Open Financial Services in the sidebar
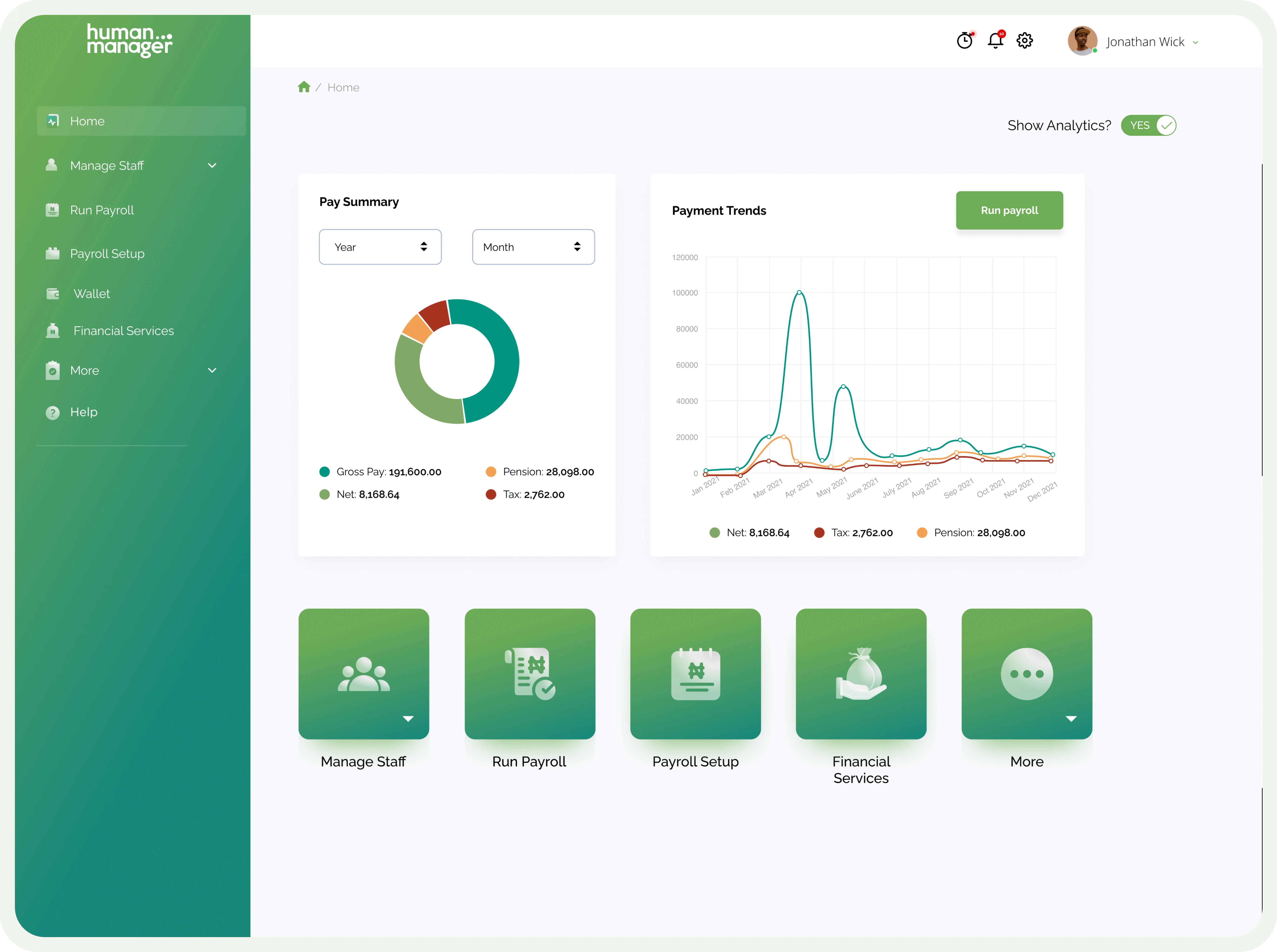The width and height of the screenshot is (1277, 952). 123,331
